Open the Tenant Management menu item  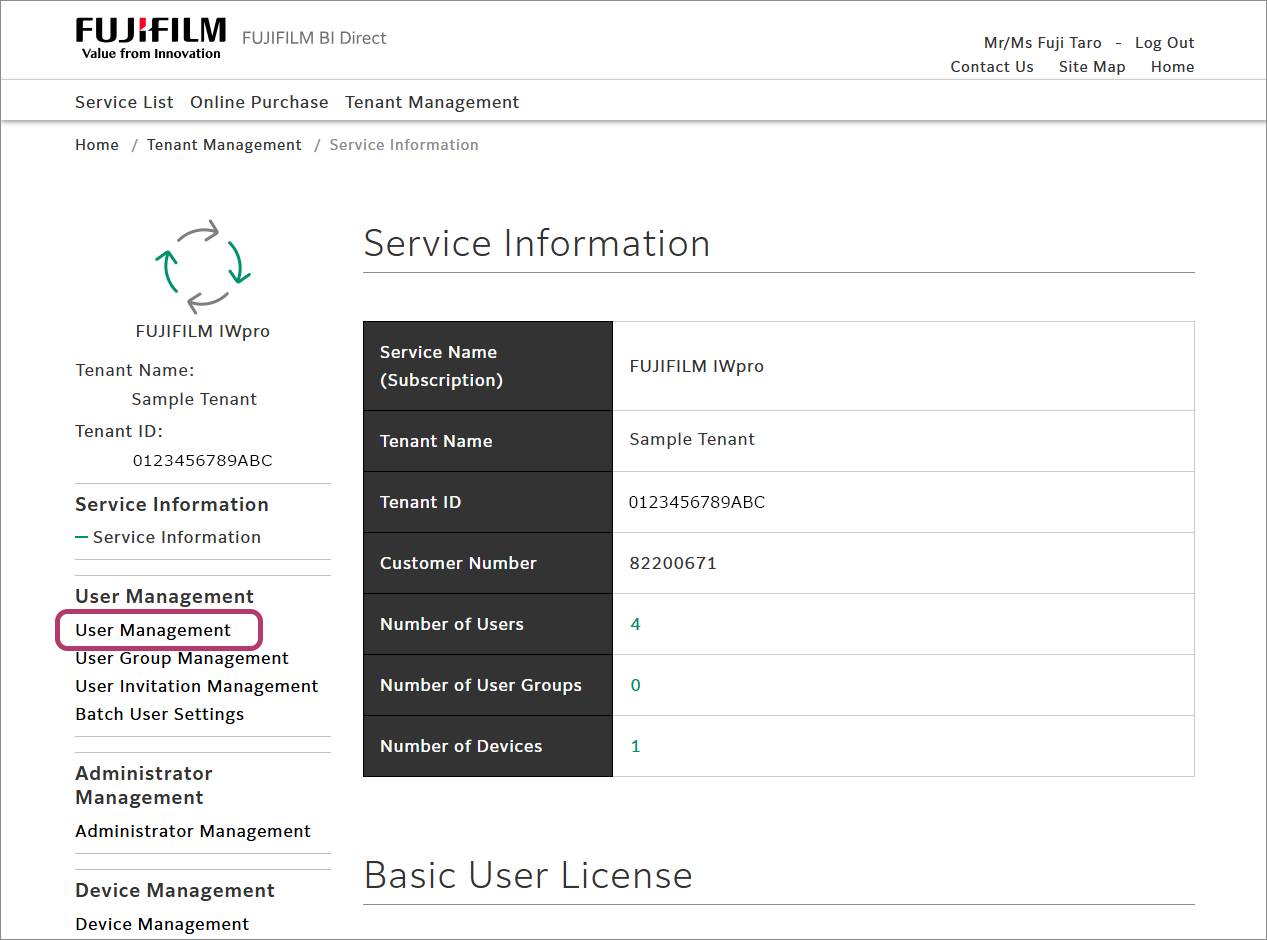(x=432, y=102)
